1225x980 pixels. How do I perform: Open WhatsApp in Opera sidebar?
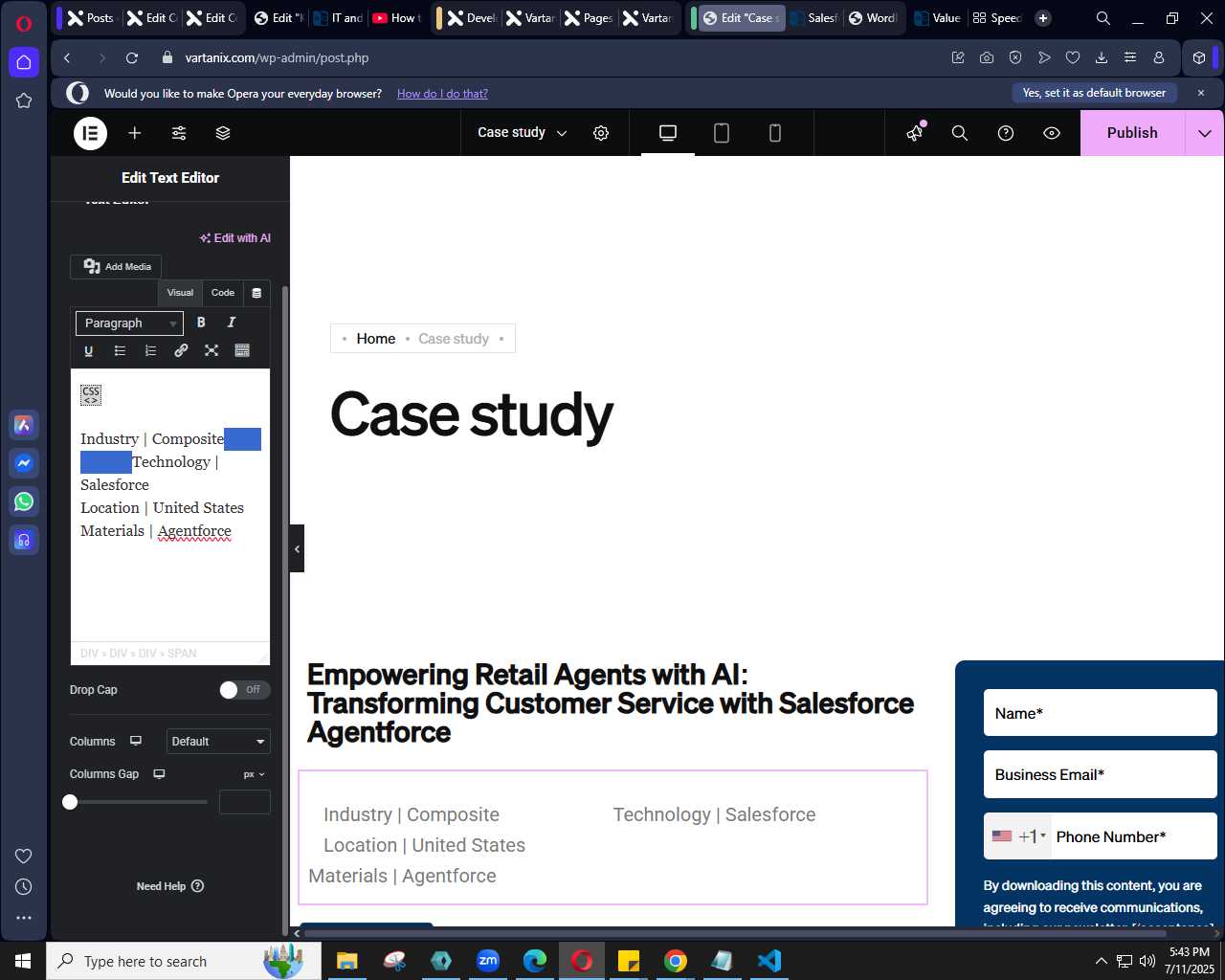click(x=24, y=501)
